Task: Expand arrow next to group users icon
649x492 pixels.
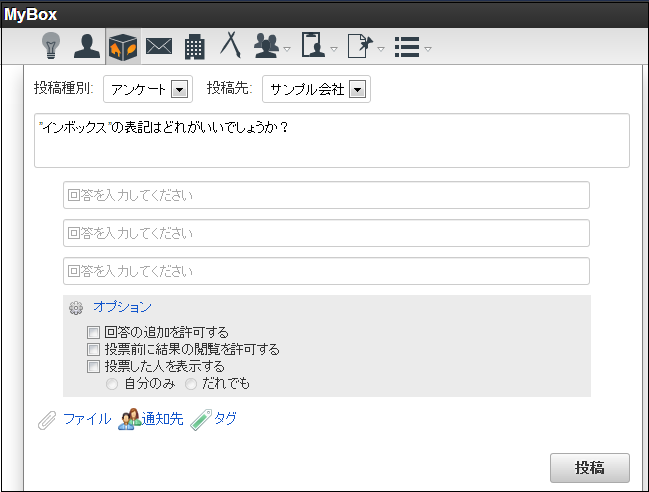Action: (287, 49)
